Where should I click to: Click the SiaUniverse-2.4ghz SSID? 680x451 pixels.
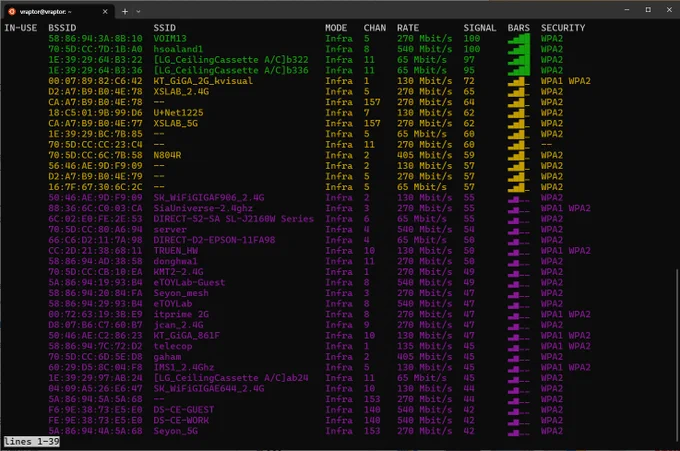click(203, 208)
